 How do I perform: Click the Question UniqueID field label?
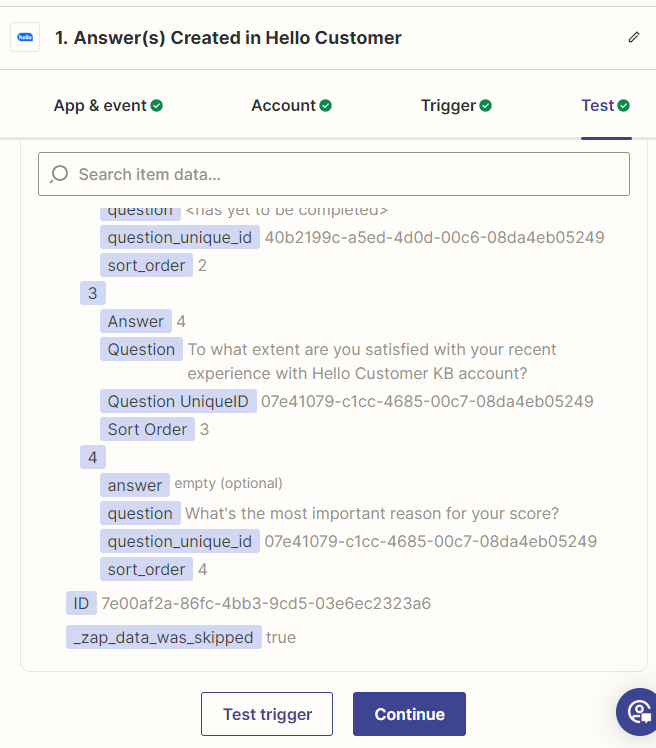(x=177, y=401)
